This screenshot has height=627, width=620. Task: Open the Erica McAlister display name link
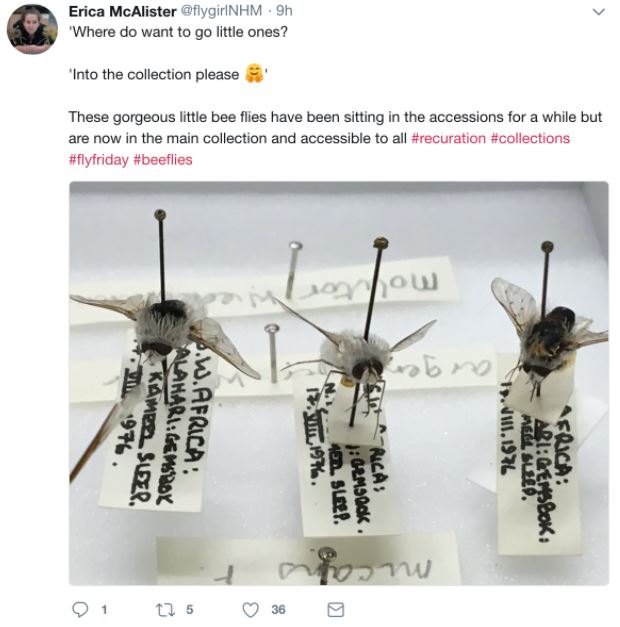(122, 11)
